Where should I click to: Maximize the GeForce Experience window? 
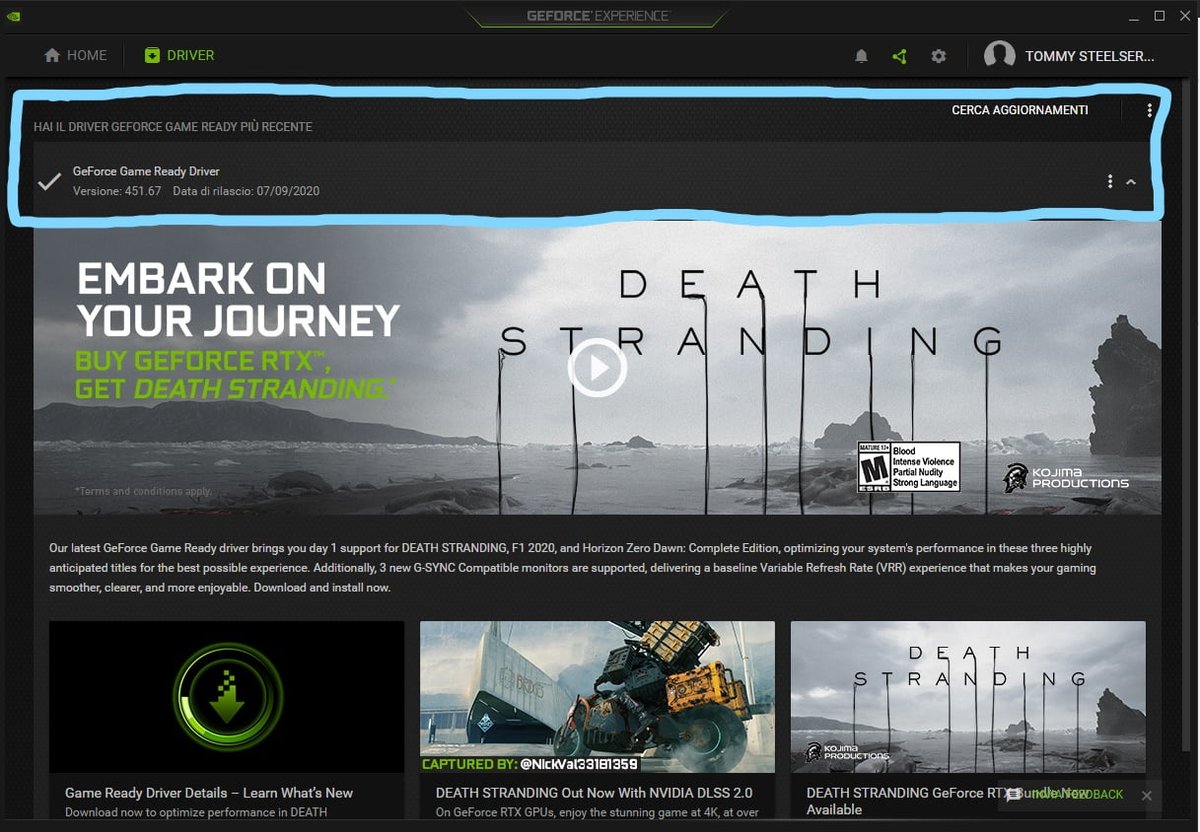tap(1159, 16)
